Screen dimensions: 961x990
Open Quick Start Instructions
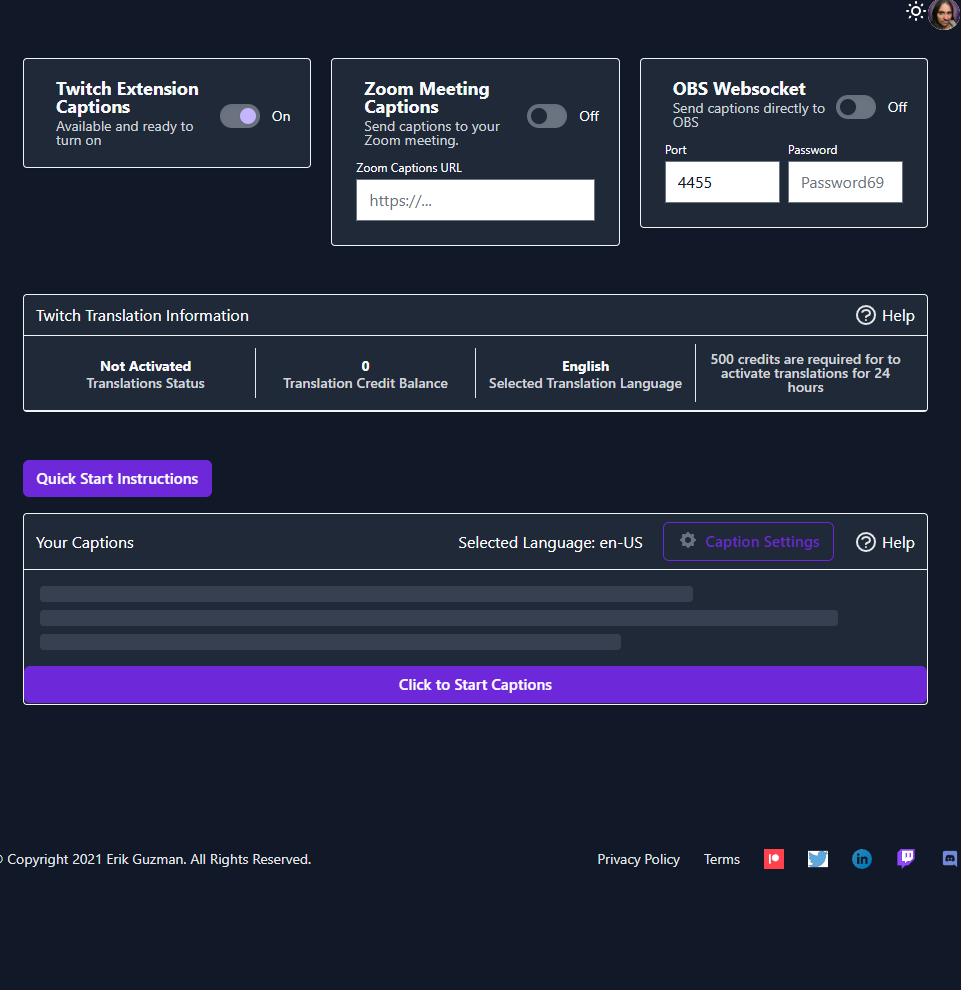coord(117,479)
